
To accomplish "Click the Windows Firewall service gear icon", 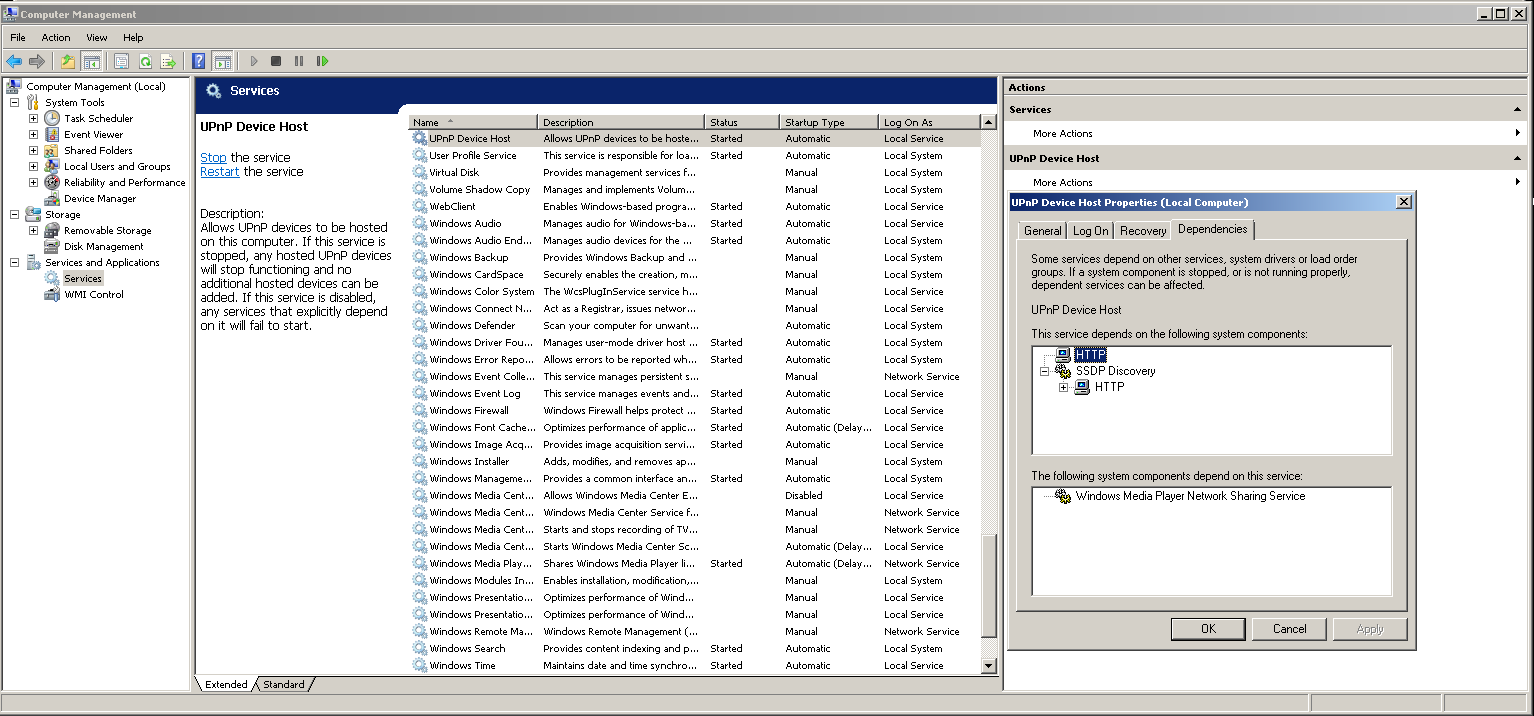I will [420, 410].
